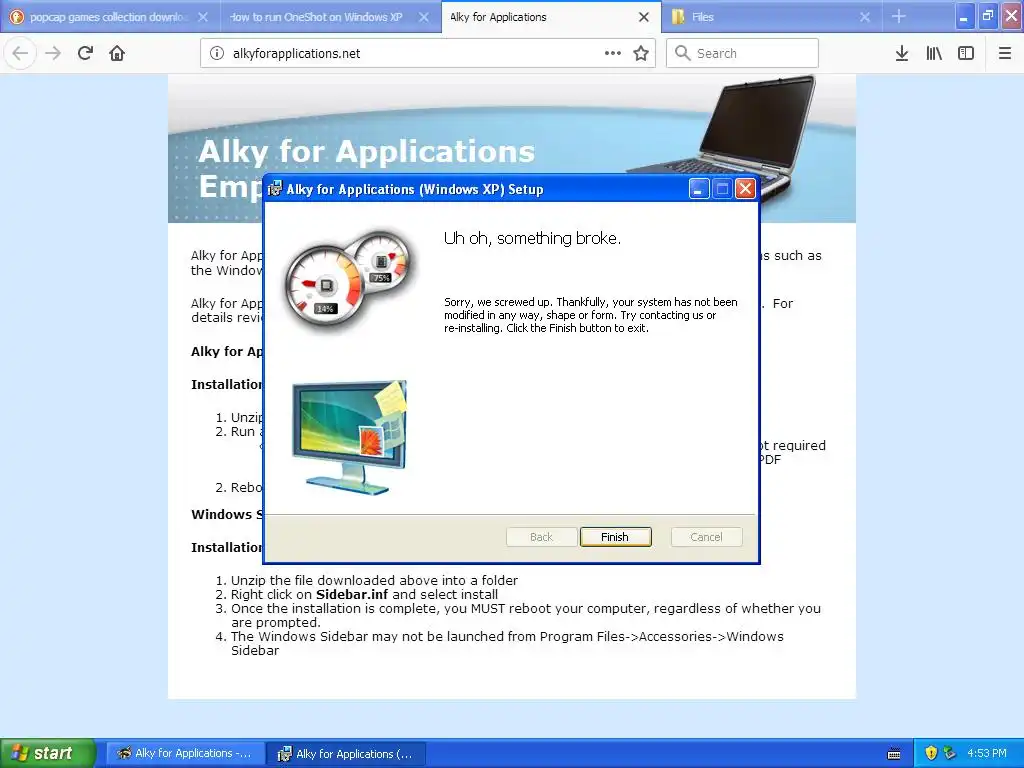The image size is (1024, 768).
Task: Click the security shield tray icon
Action: click(x=931, y=754)
